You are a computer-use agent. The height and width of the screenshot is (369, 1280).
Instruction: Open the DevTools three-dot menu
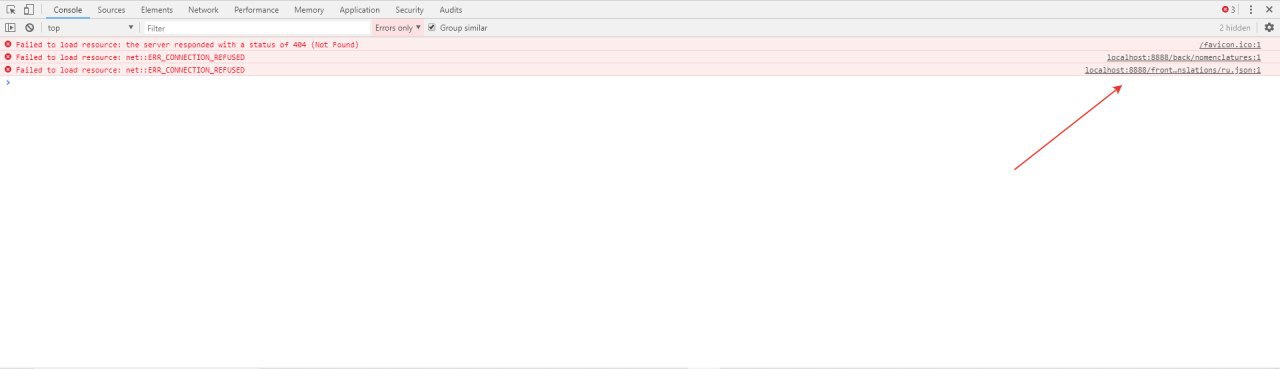point(1251,10)
